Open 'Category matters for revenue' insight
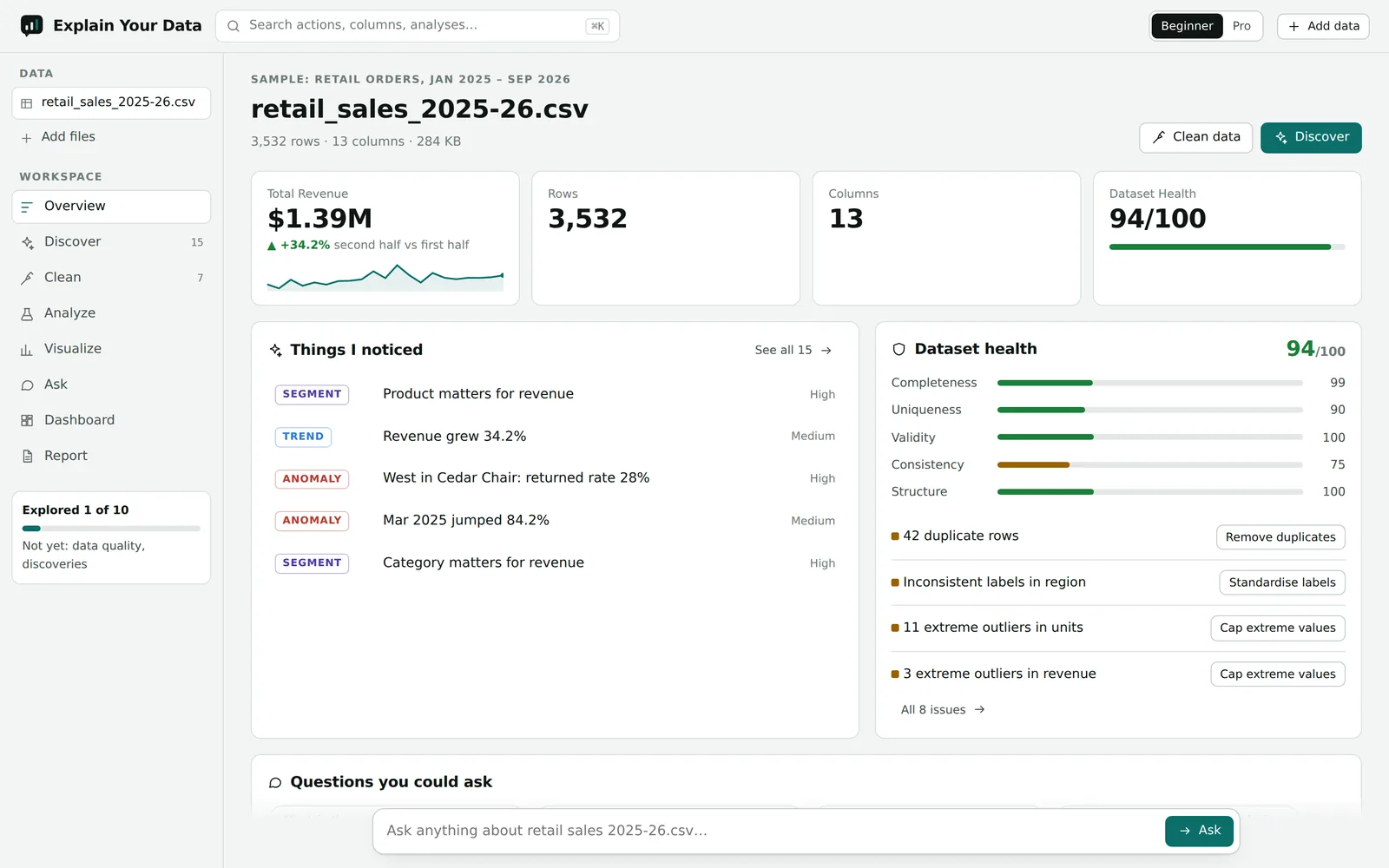The height and width of the screenshot is (868, 1389). click(555, 563)
